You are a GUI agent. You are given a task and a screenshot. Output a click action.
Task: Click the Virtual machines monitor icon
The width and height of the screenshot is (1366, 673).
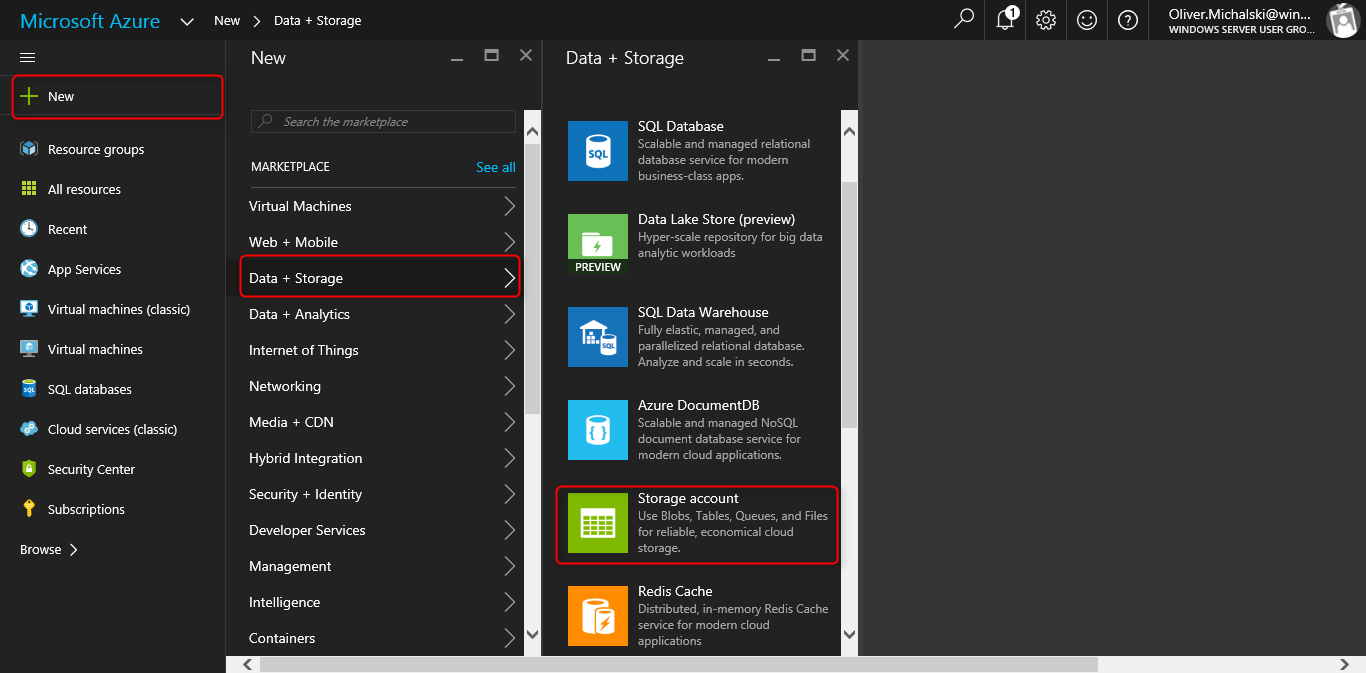tap(29, 349)
